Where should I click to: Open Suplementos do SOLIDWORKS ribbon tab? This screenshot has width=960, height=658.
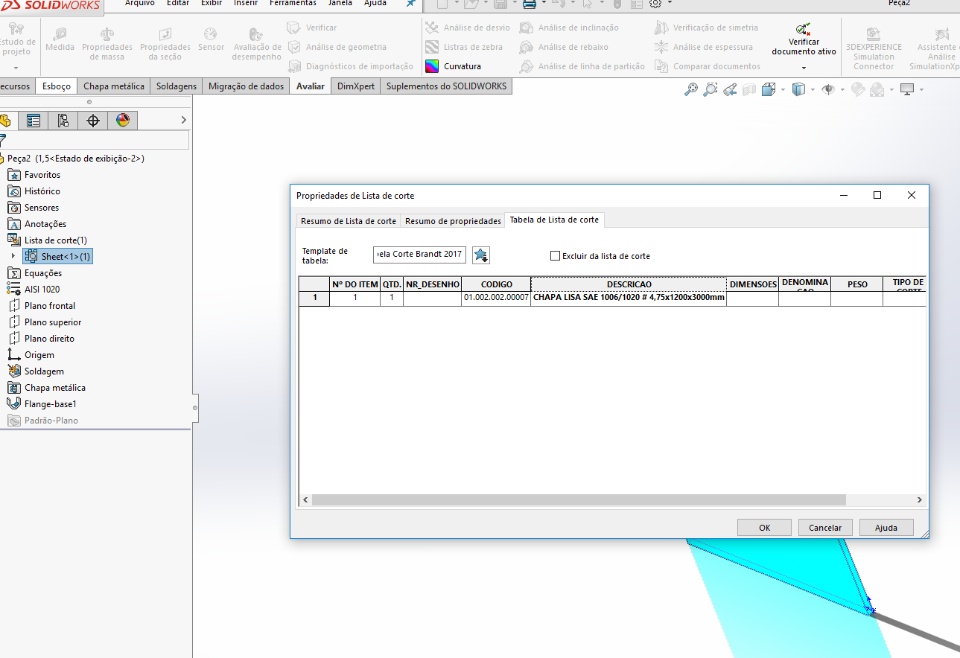pyautogui.click(x=446, y=86)
